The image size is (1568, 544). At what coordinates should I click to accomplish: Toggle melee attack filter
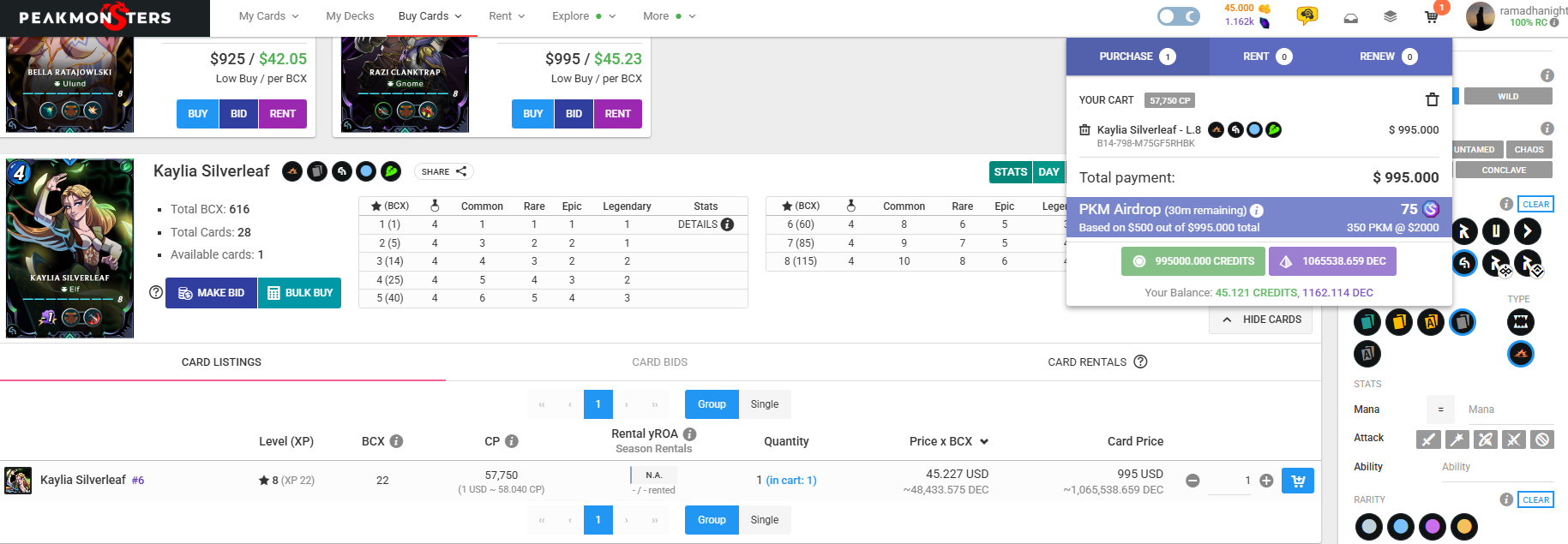click(x=1428, y=439)
